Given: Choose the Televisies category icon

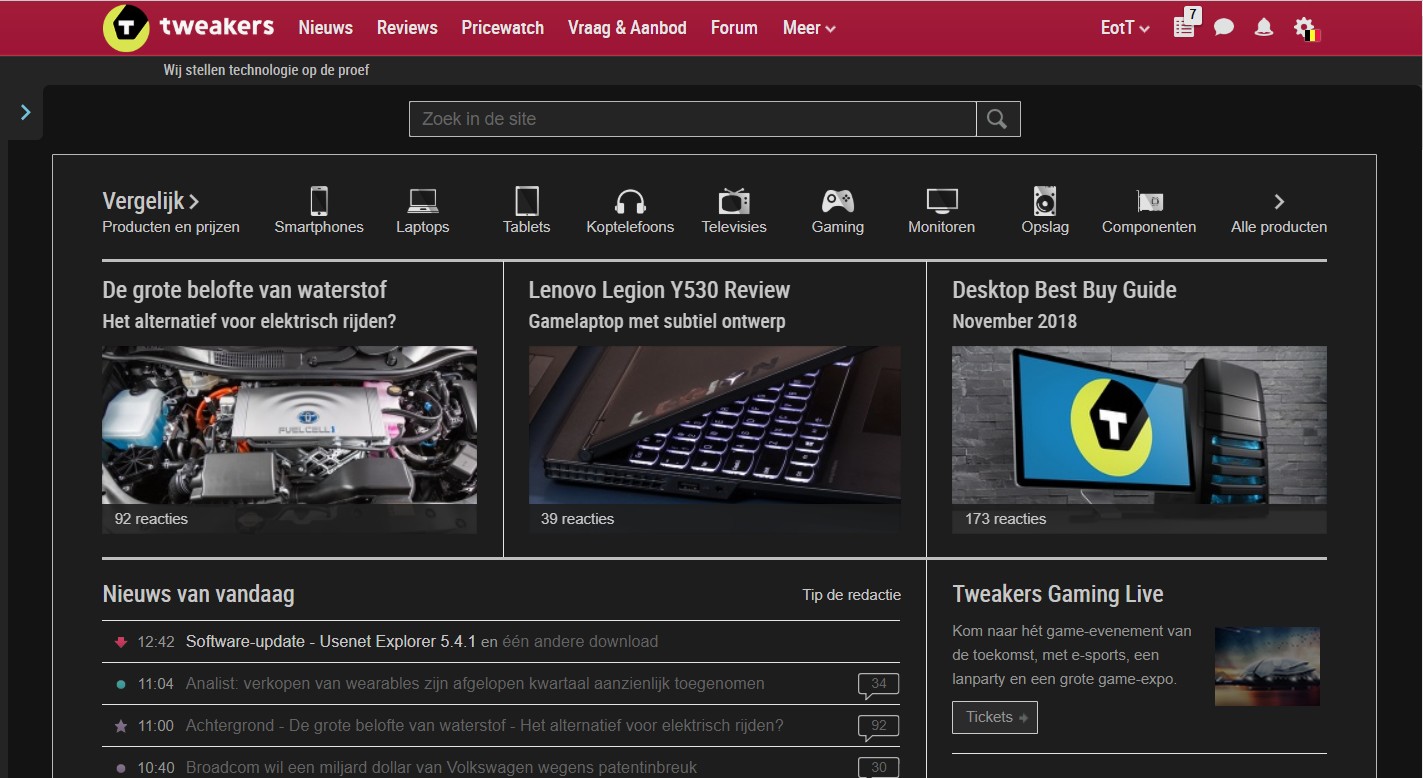Looking at the screenshot, I should tap(734, 202).
